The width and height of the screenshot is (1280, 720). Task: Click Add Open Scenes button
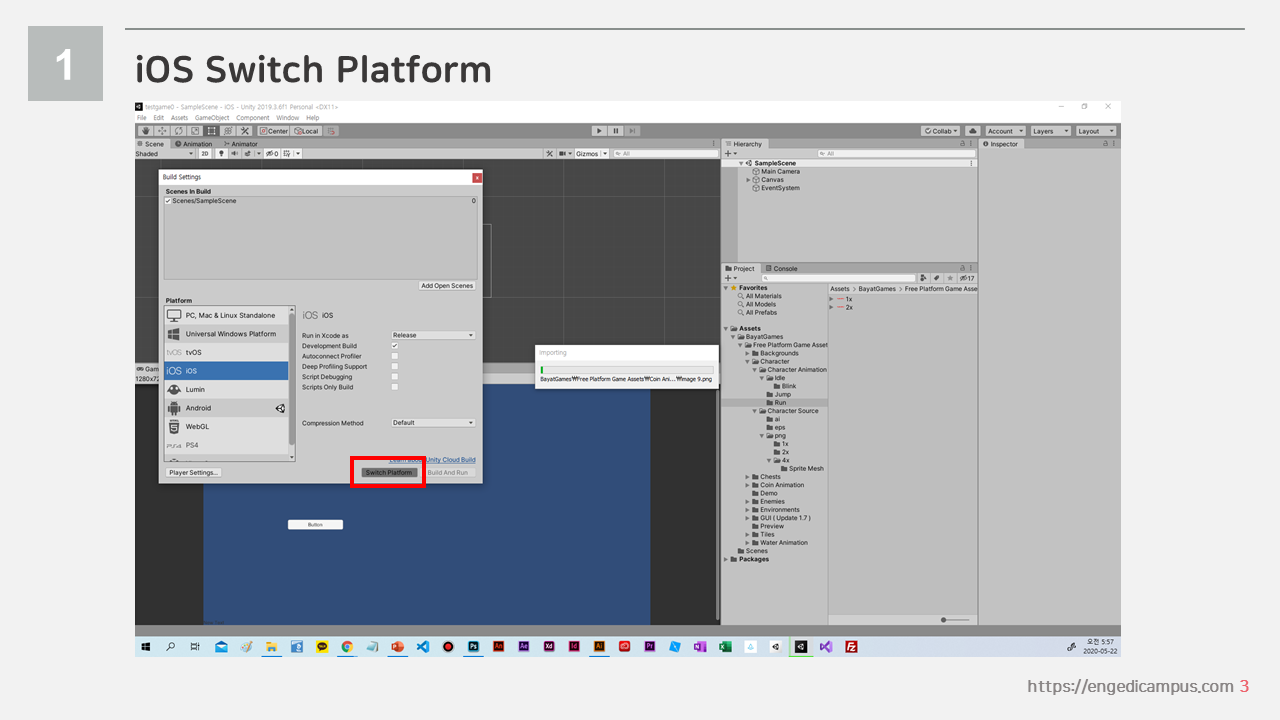(x=447, y=286)
